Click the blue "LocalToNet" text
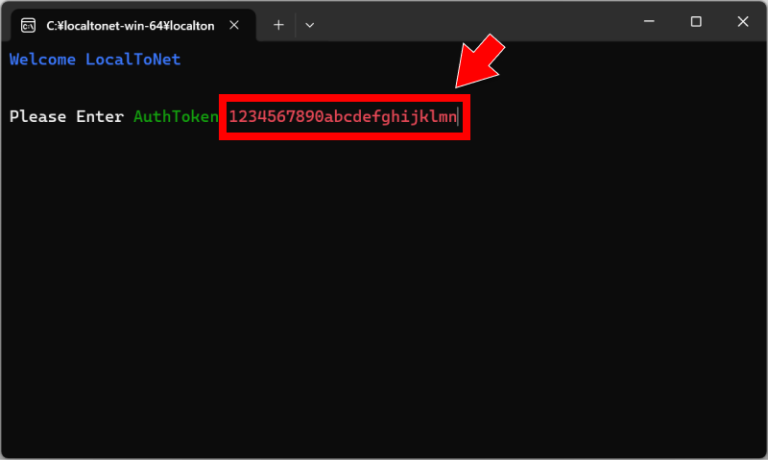Image resolution: width=768 pixels, height=460 pixels. tap(133, 60)
